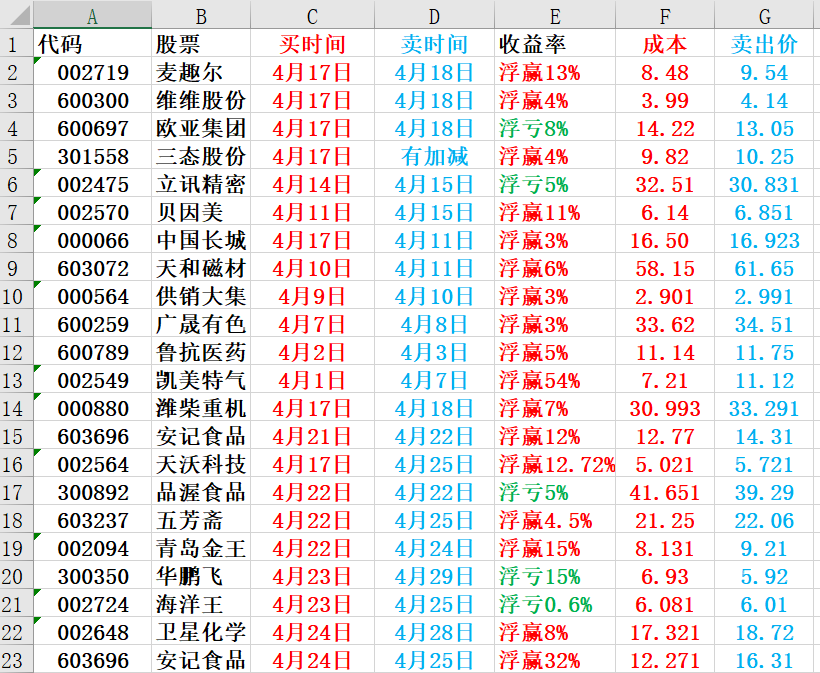Select cell 海洋王
This screenshot has height=673, width=820.
[201, 603]
